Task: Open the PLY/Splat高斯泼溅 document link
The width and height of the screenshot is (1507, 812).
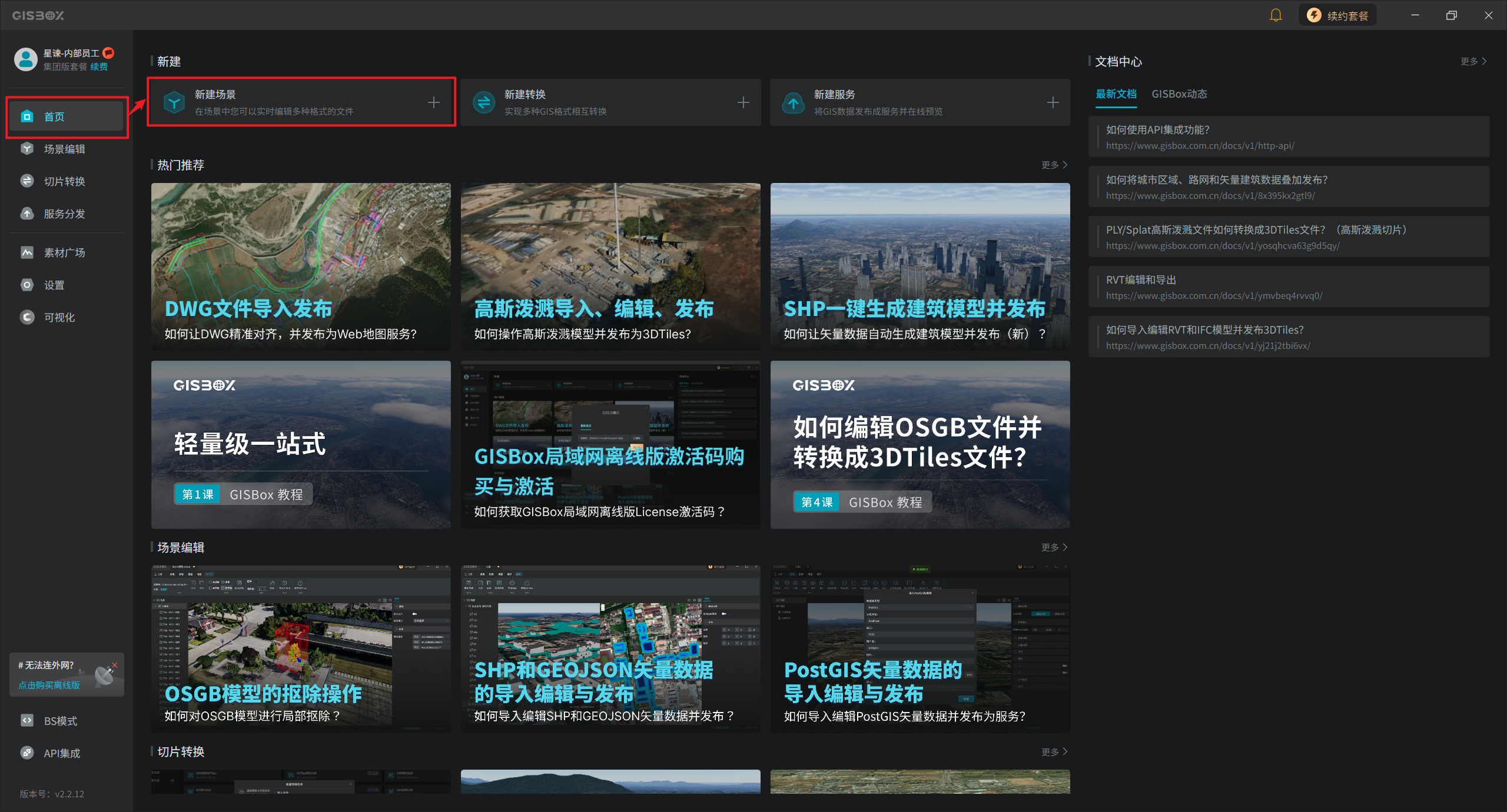Action: (1289, 237)
